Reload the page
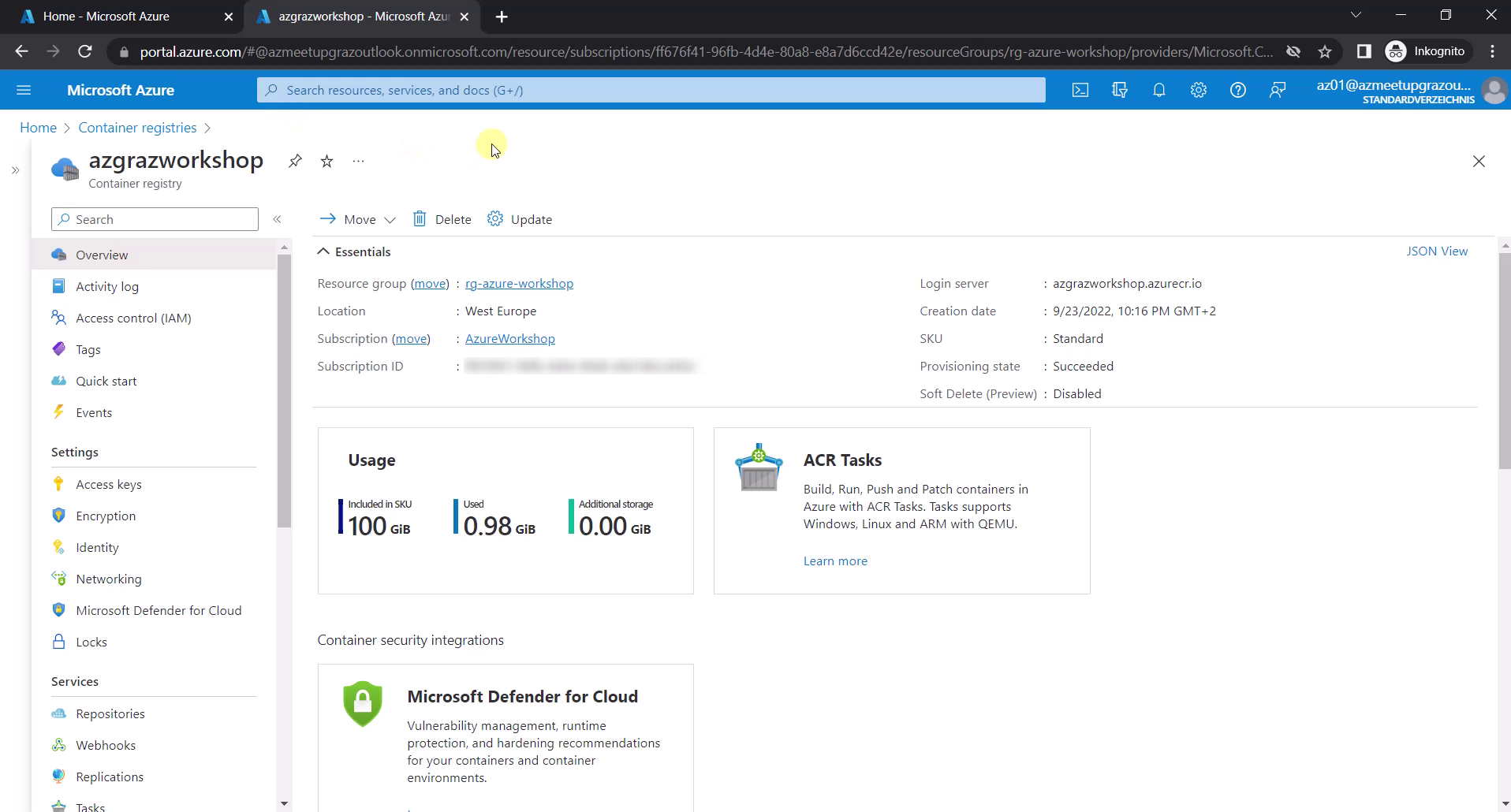The image size is (1511, 812). click(x=85, y=51)
